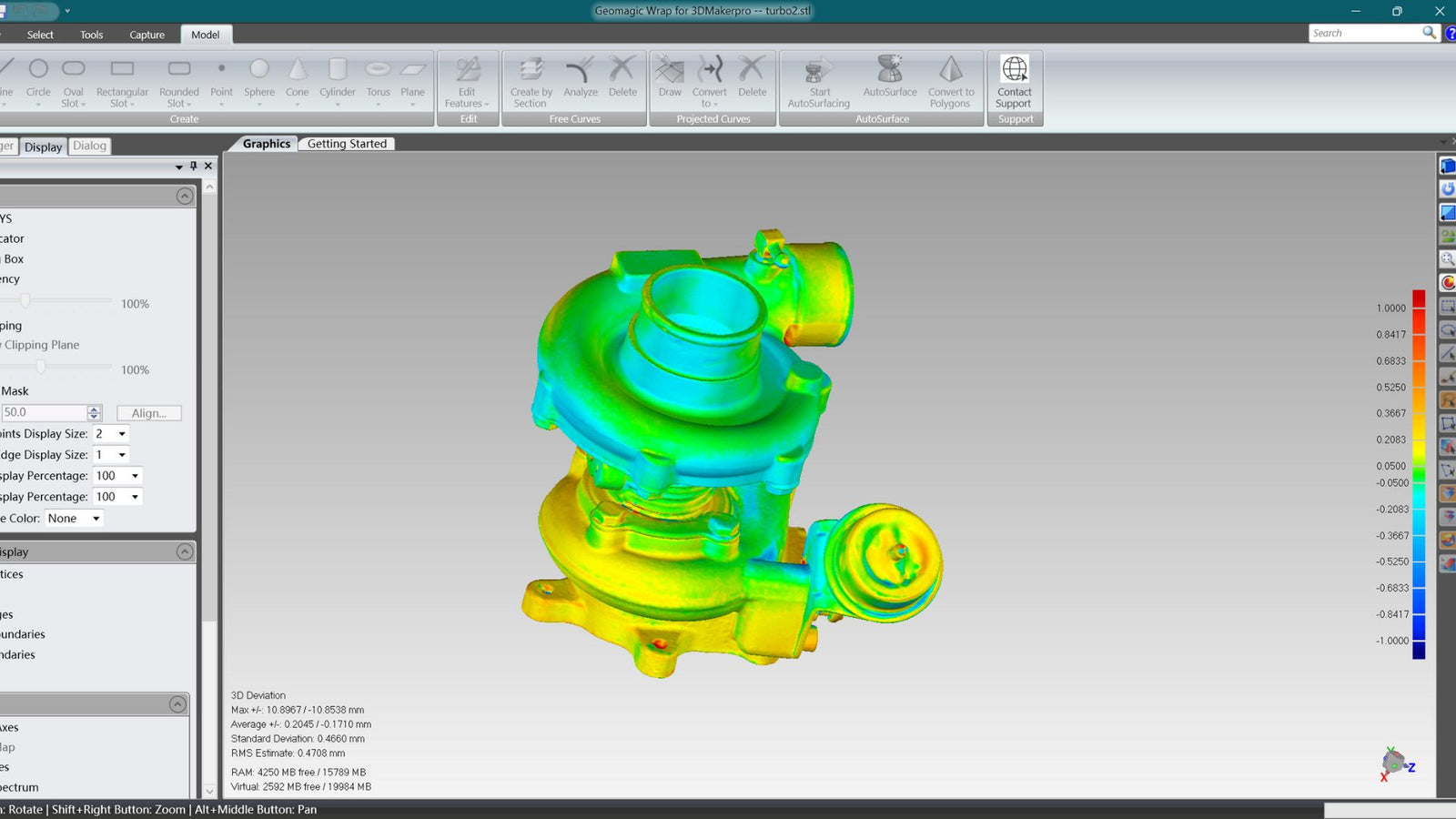The height and width of the screenshot is (819, 1456).
Task: Click the Align button in the Display panel
Action: point(148,412)
